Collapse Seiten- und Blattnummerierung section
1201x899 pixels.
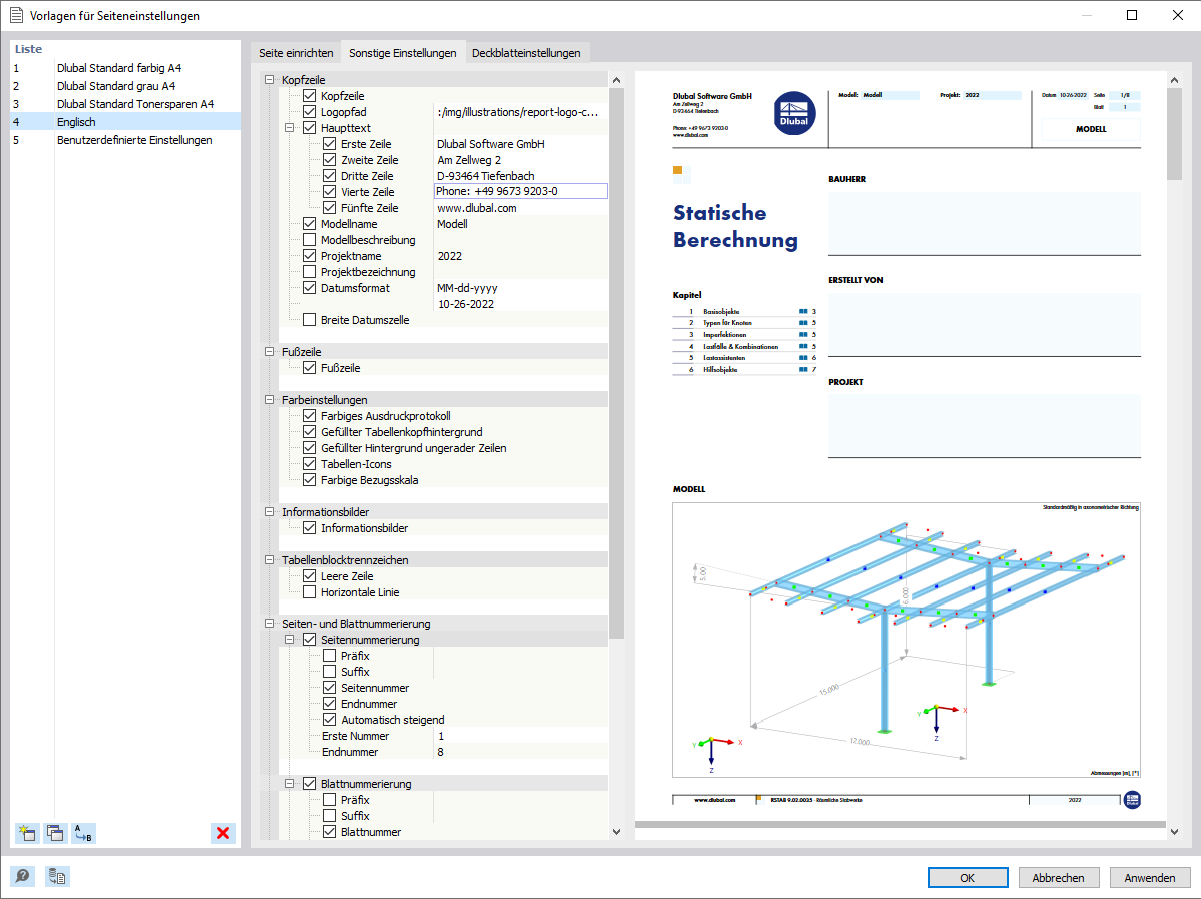click(x=269, y=624)
